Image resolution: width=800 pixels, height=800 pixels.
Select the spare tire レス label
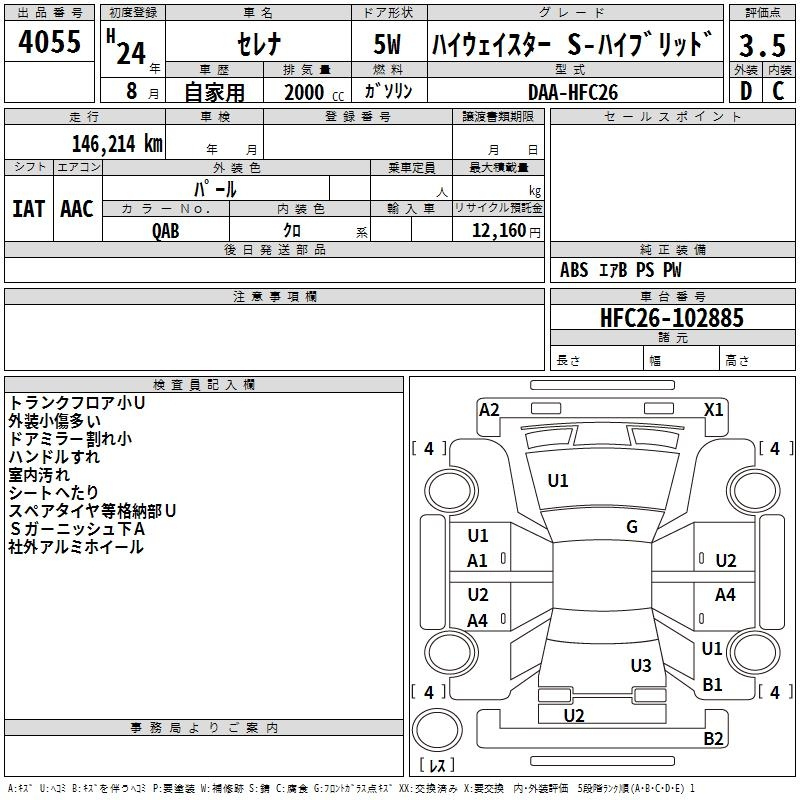pos(437,765)
